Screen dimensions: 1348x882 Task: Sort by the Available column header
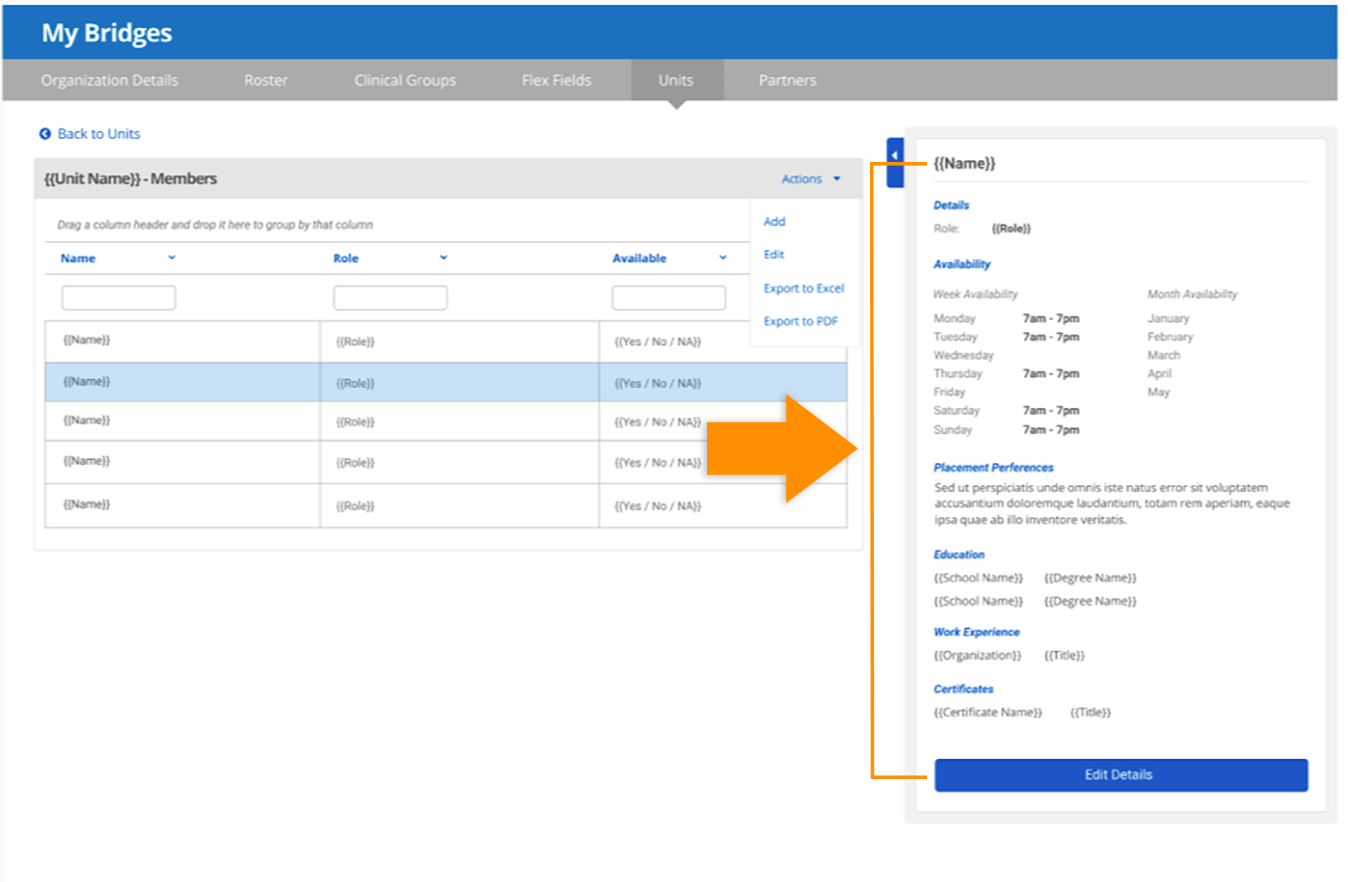tap(639, 258)
